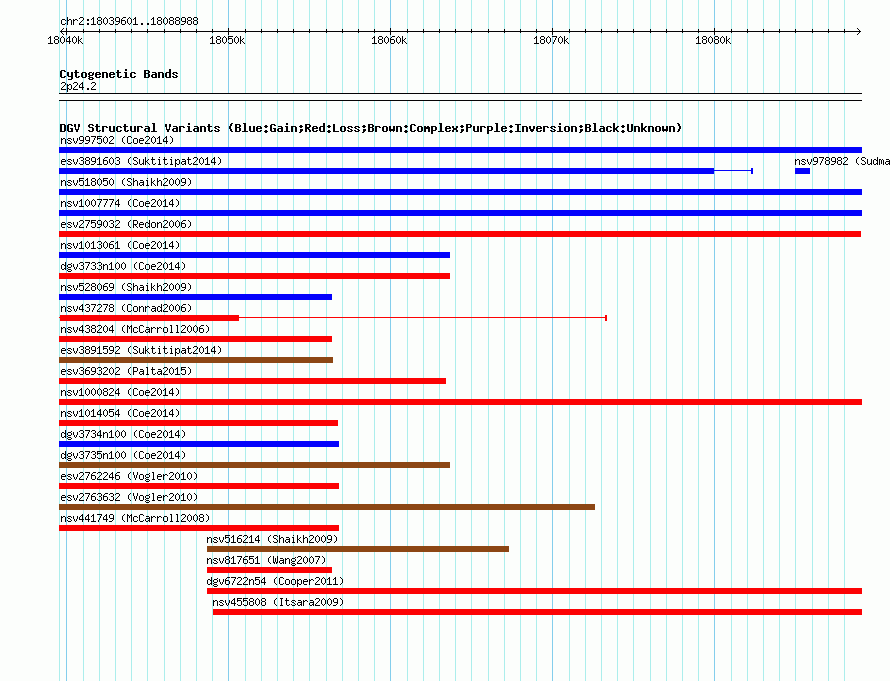Click the nsv1000824 (Coe2014) label

point(120,392)
